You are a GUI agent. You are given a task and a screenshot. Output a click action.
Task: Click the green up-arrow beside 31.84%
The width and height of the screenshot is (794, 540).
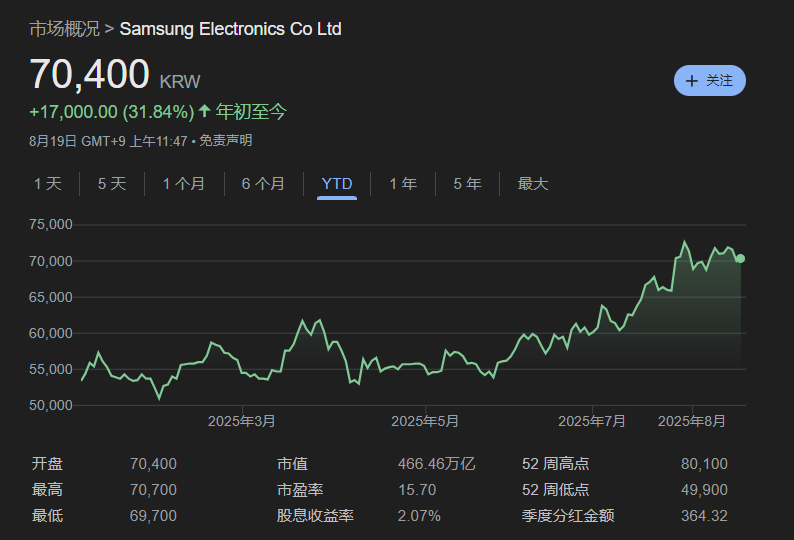(x=205, y=111)
